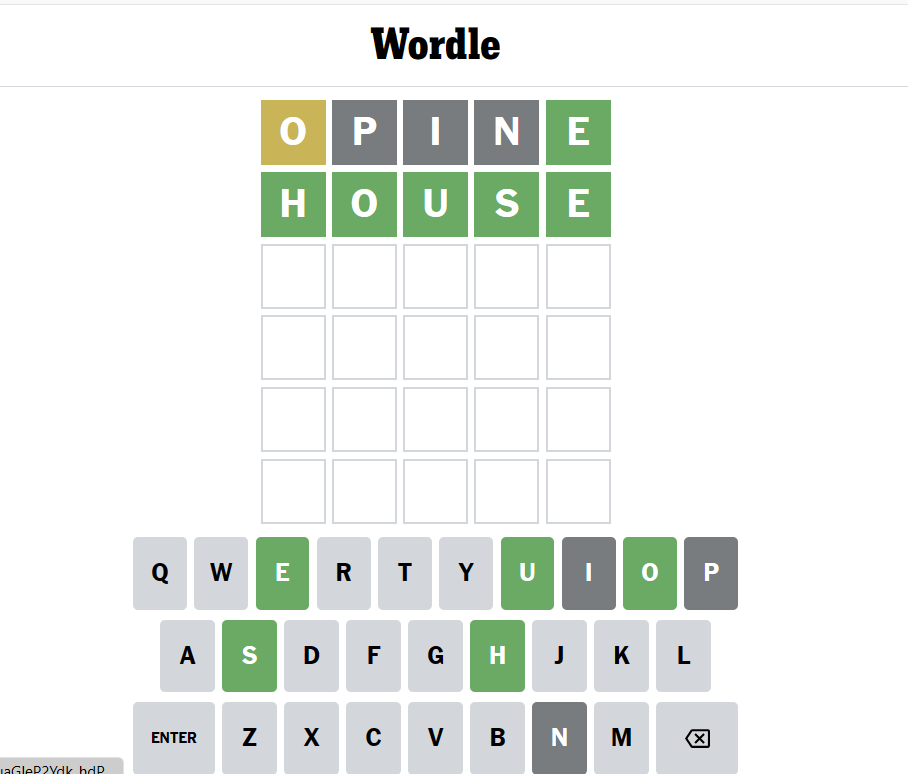Click the Wordle title heading

pos(435,45)
